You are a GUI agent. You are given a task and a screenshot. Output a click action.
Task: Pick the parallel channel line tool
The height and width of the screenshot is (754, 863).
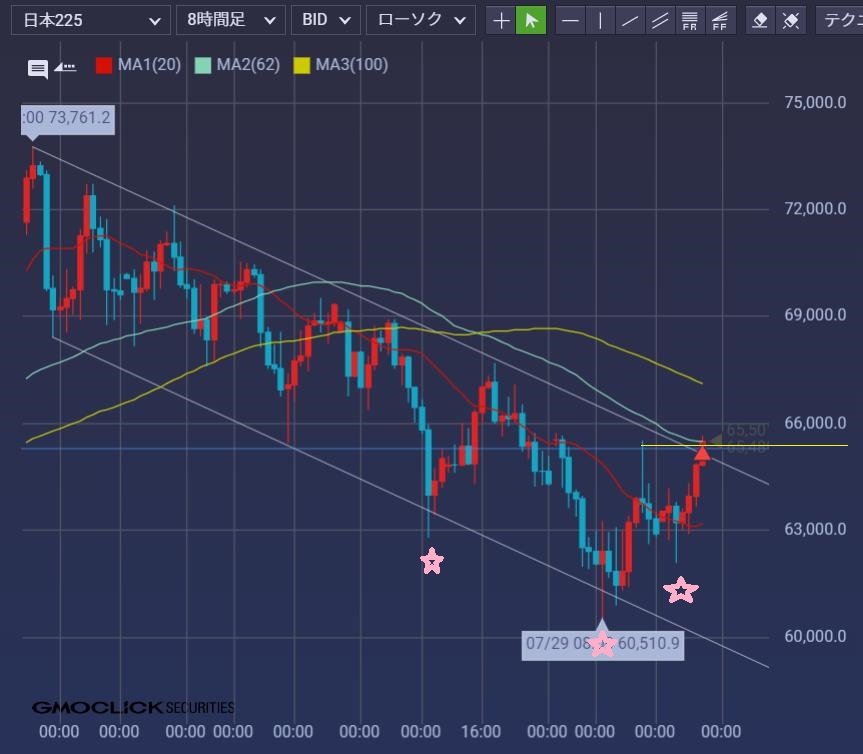(x=660, y=21)
